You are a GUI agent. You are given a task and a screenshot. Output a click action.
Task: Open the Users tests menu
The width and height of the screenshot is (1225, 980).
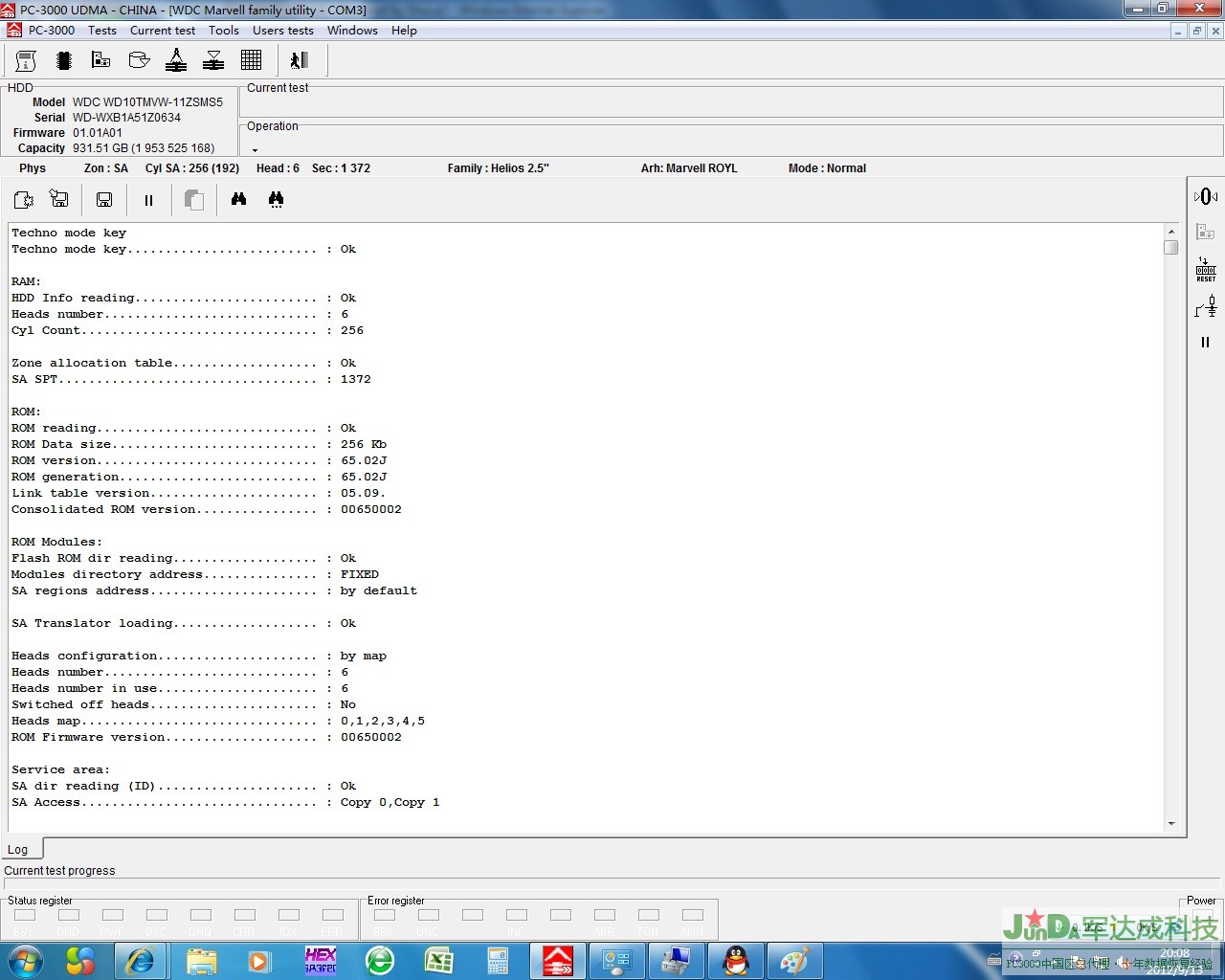(x=283, y=31)
